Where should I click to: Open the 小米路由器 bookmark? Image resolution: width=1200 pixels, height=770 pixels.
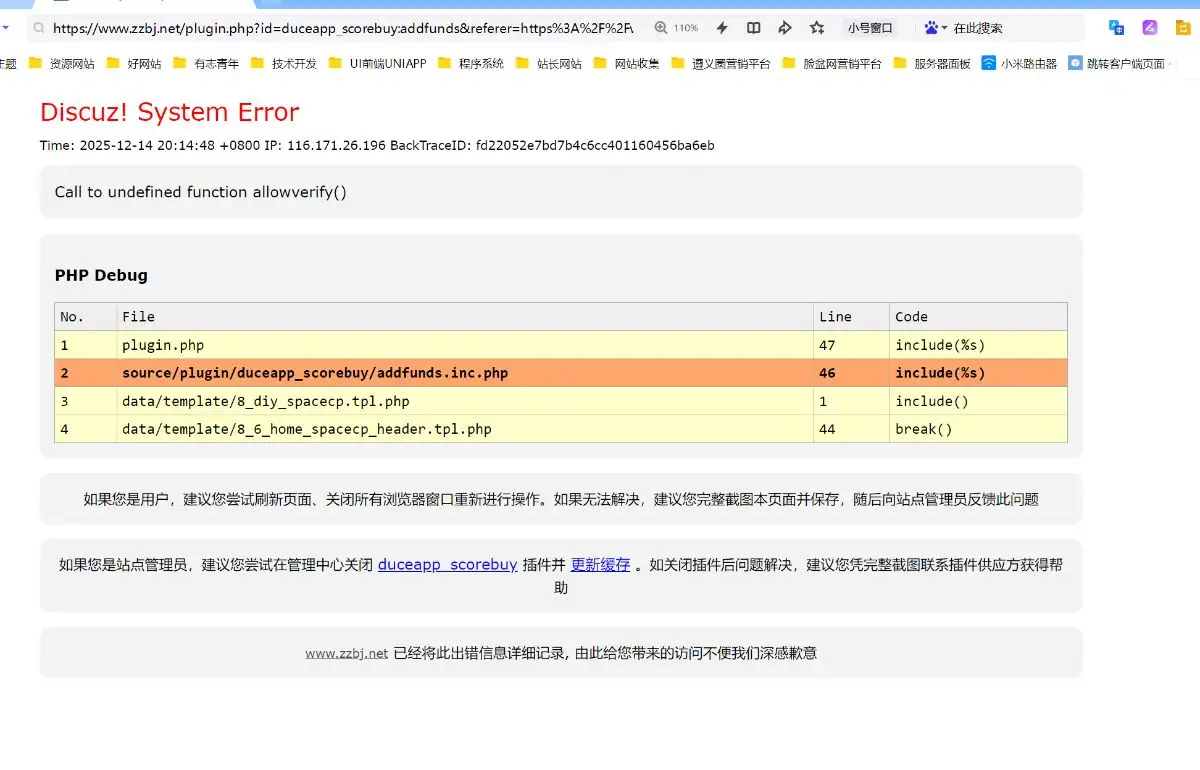pyautogui.click(x=1019, y=63)
